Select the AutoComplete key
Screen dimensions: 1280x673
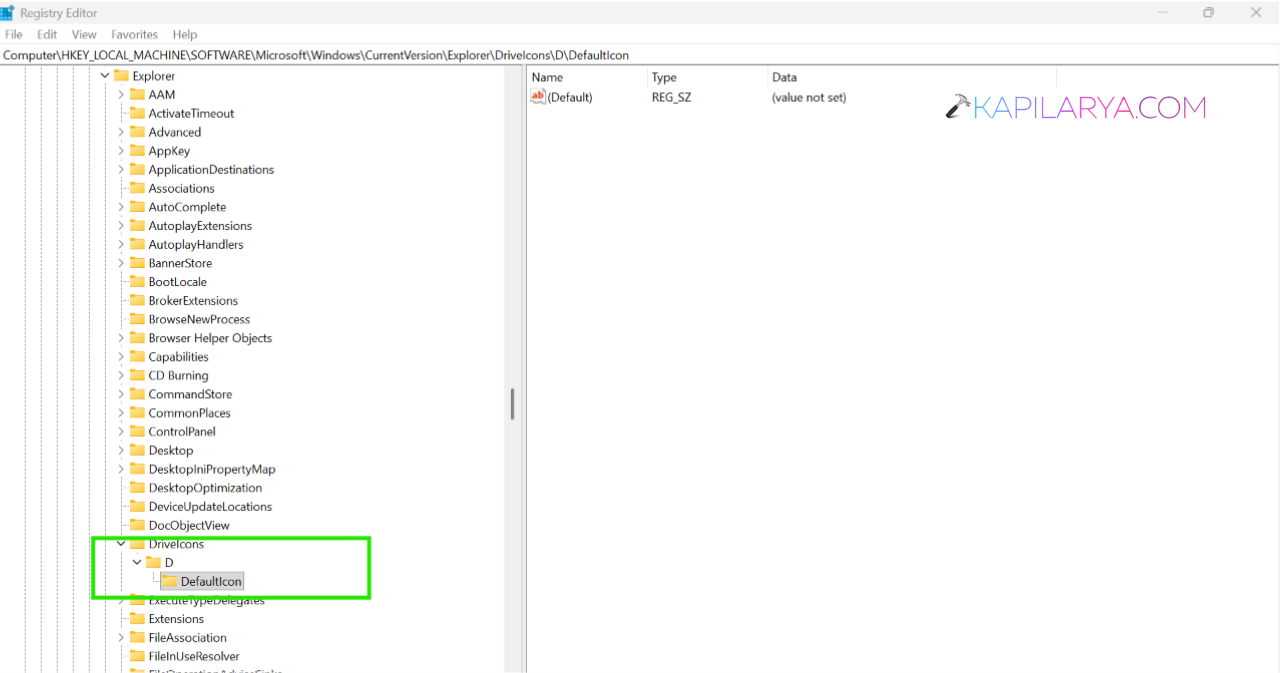coord(187,207)
